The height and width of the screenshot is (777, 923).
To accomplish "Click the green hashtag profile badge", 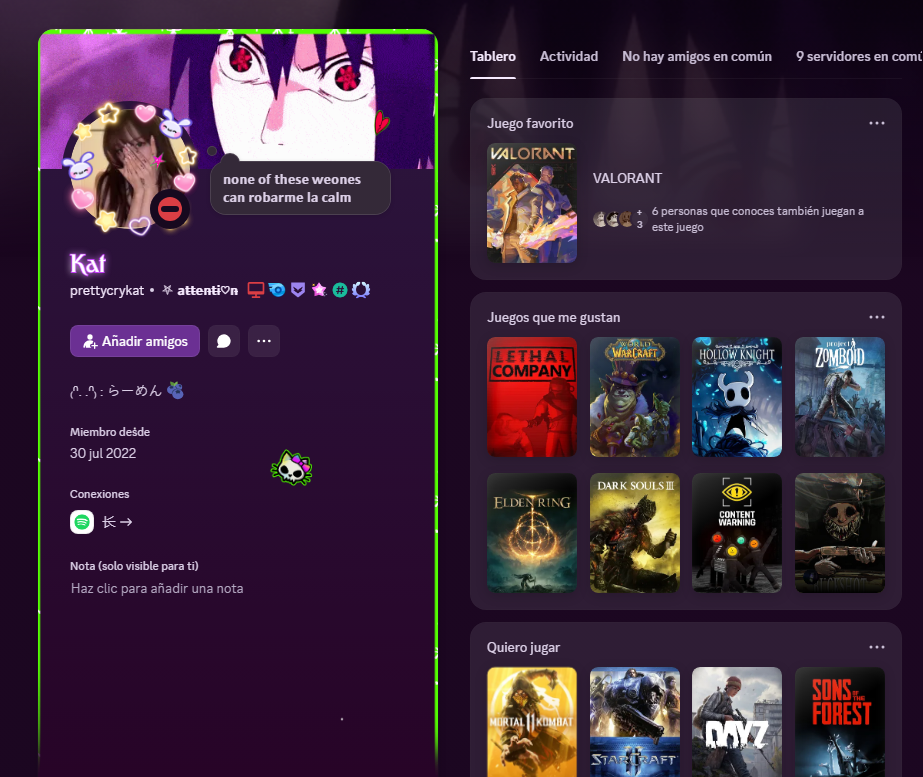I will [x=340, y=290].
